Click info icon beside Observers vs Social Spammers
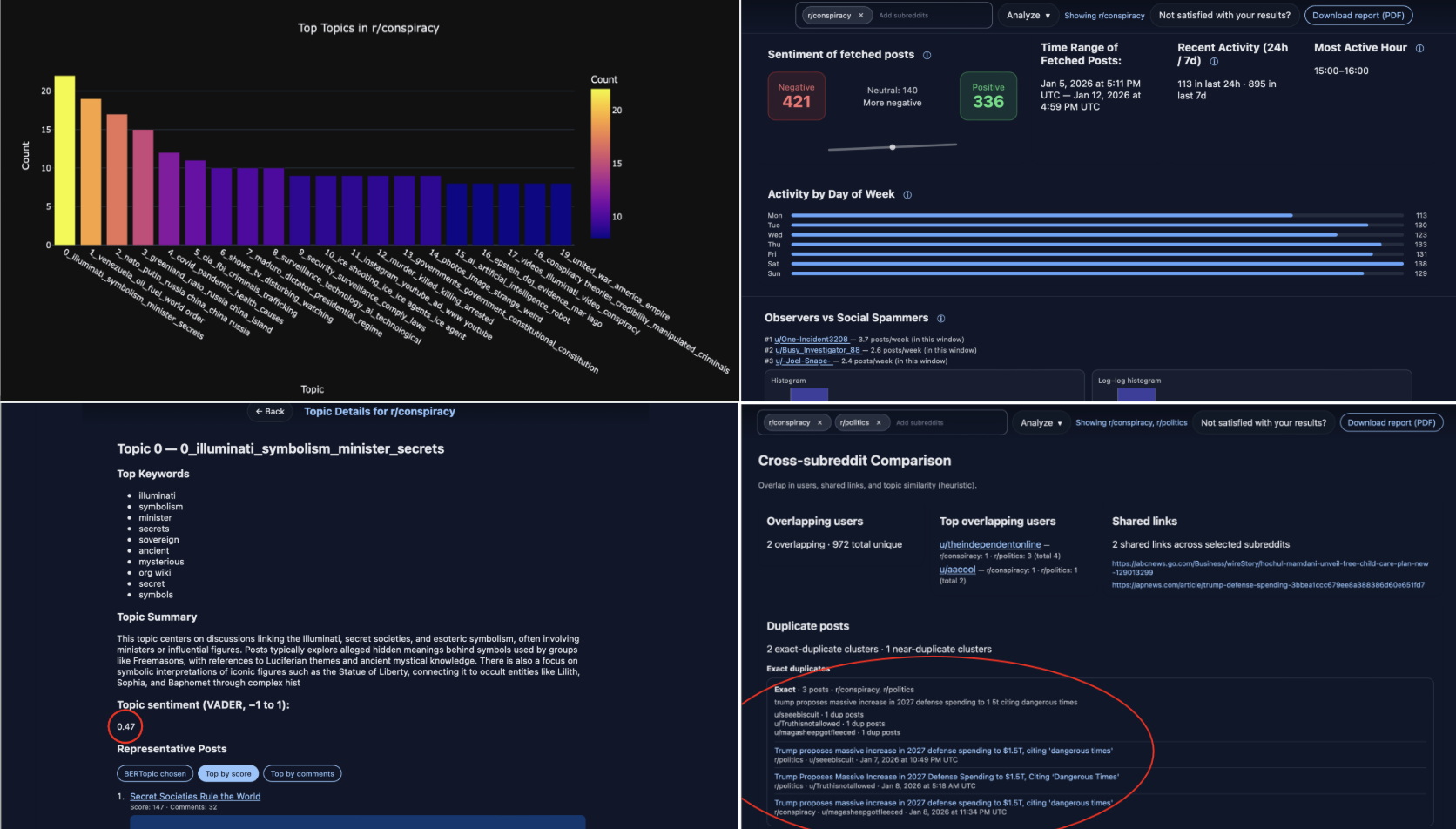 point(940,319)
